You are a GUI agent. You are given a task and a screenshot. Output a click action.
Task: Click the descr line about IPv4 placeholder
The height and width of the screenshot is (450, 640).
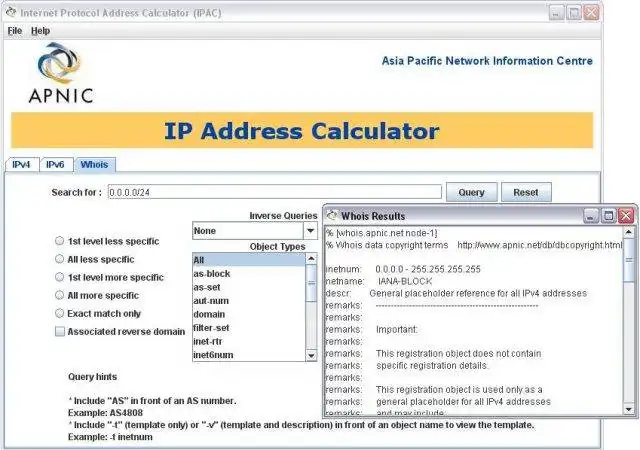(456, 293)
